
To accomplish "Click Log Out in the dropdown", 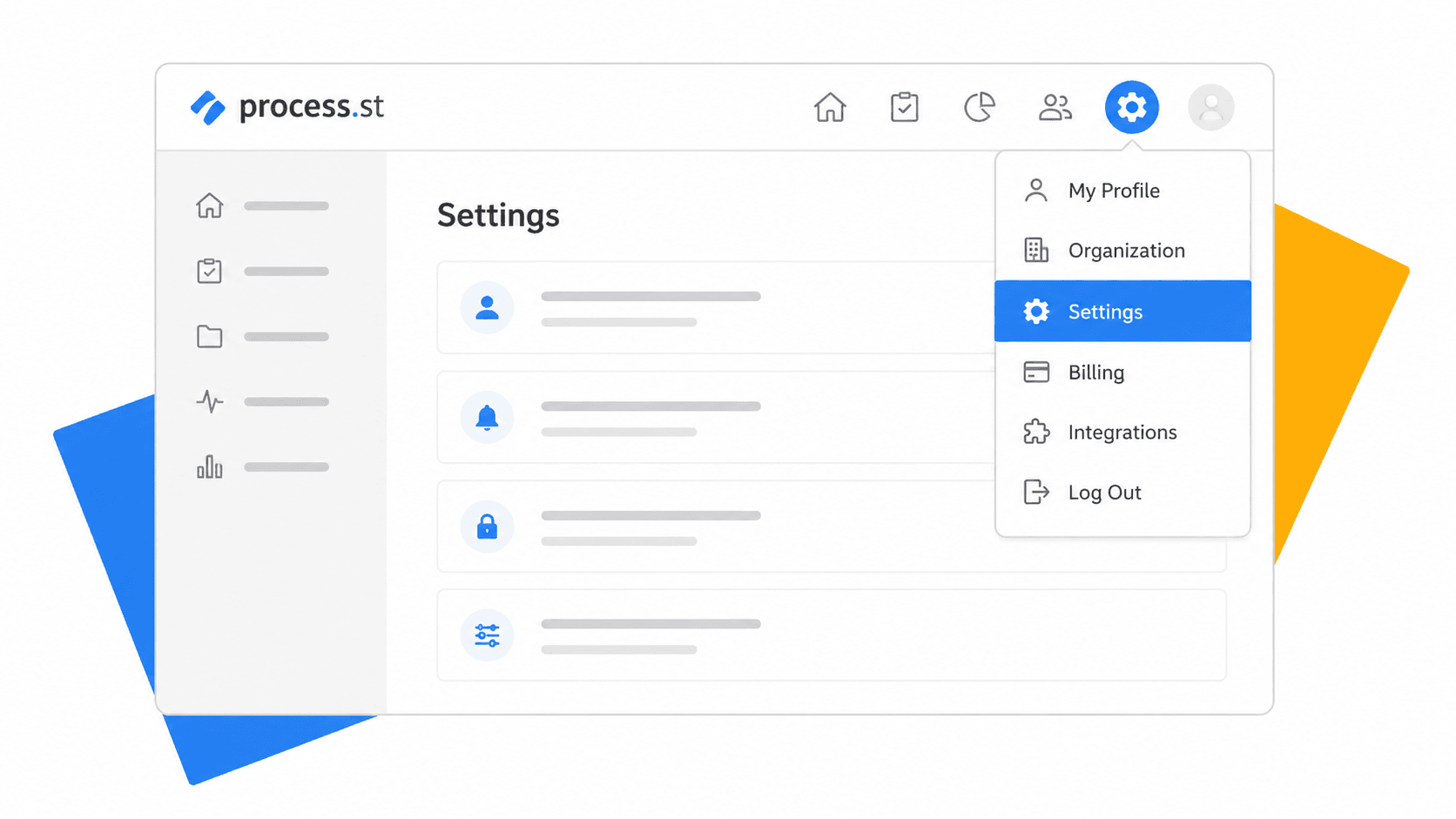I will pos(1105,492).
